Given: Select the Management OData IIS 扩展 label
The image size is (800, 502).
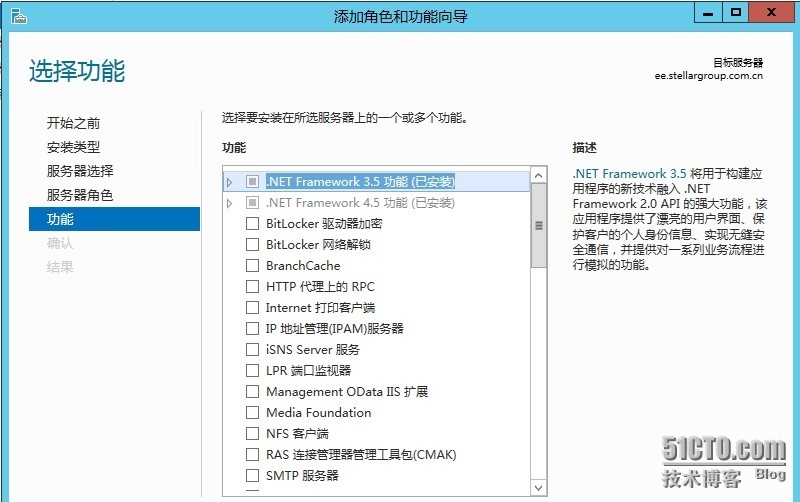Looking at the screenshot, I should (x=347, y=391).
